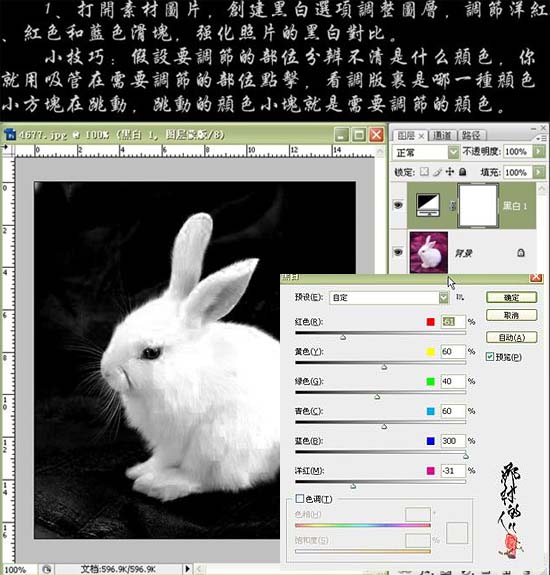Click the lock transparent pixels icon
Screen dimensions: 550x575
click(424, 171)
